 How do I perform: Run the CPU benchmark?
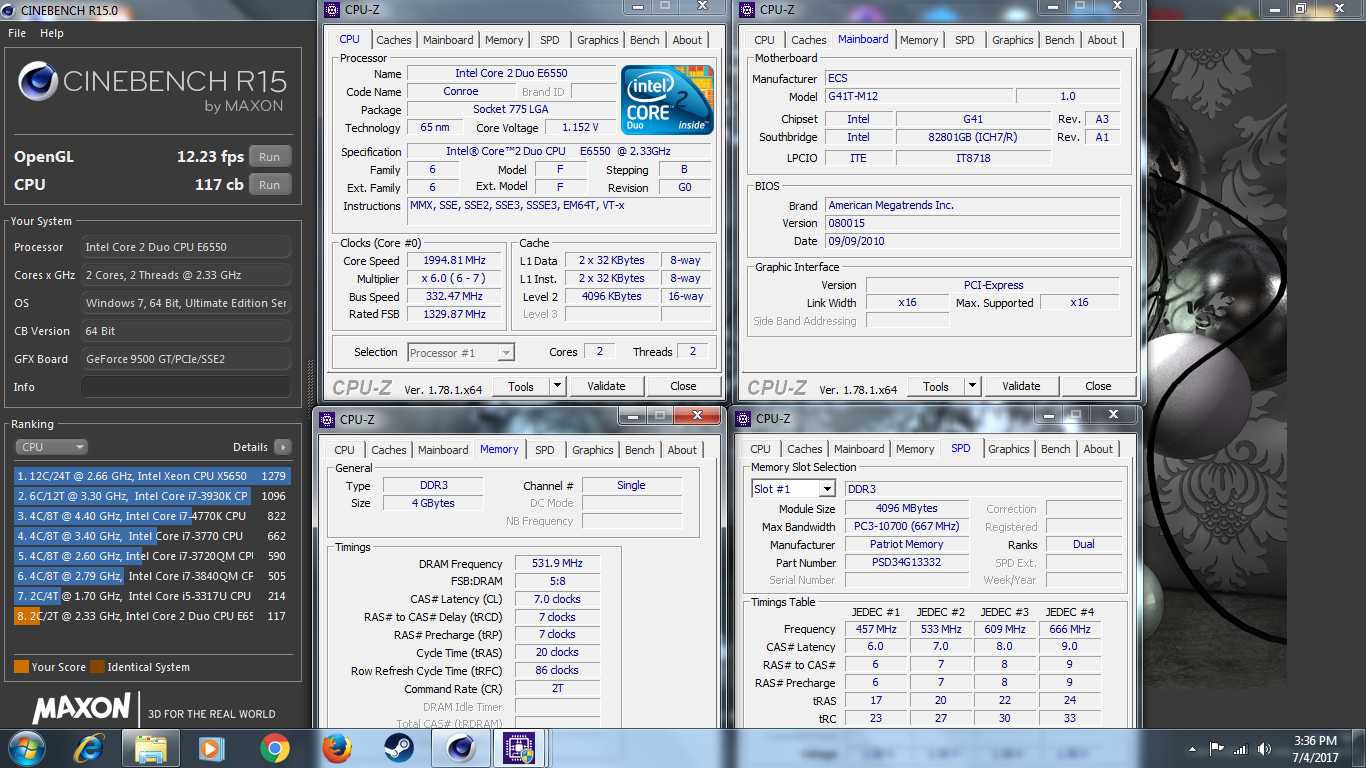point(270,184)
